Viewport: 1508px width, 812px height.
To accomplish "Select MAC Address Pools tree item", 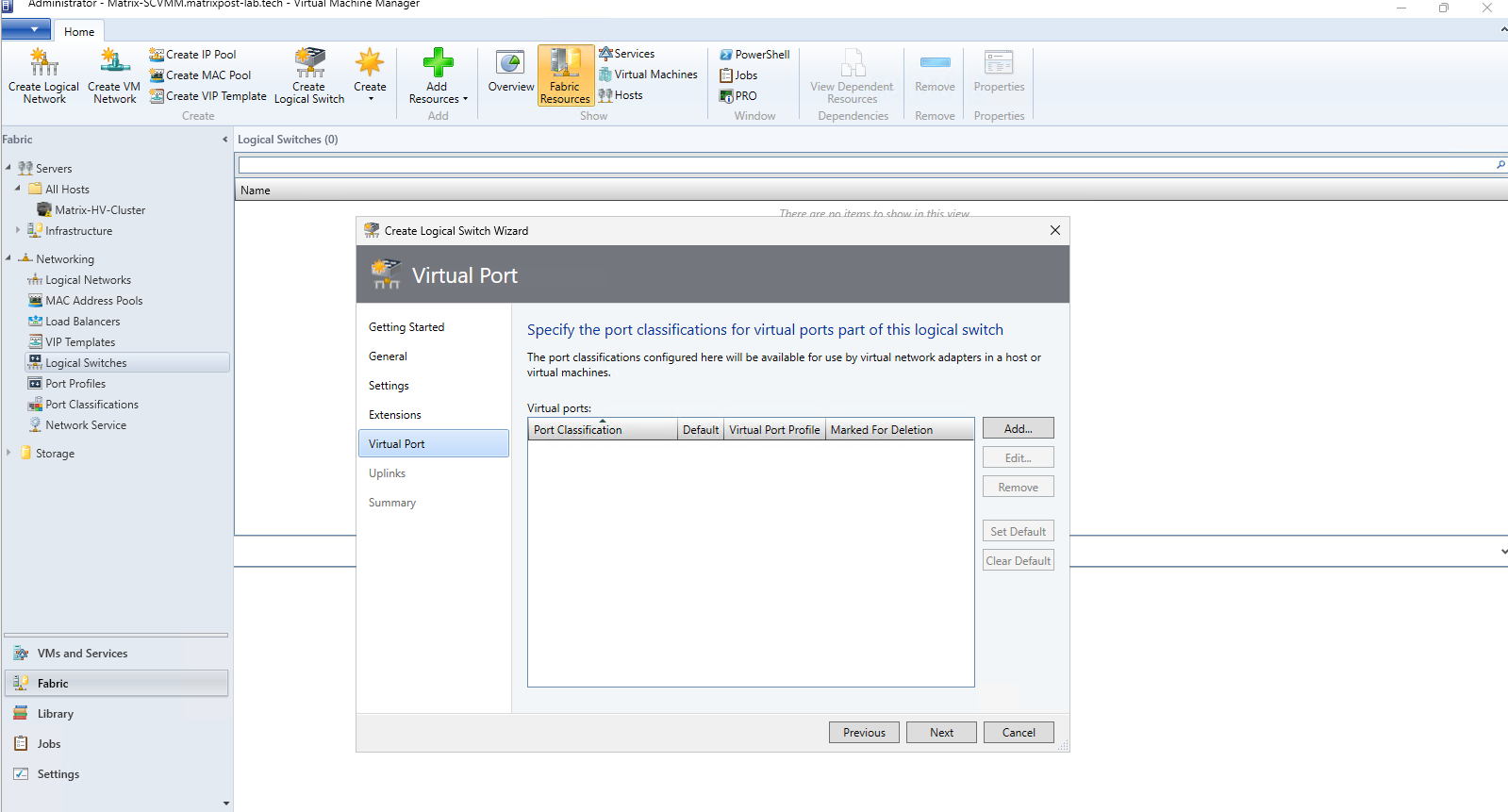I will pos(85,301).
